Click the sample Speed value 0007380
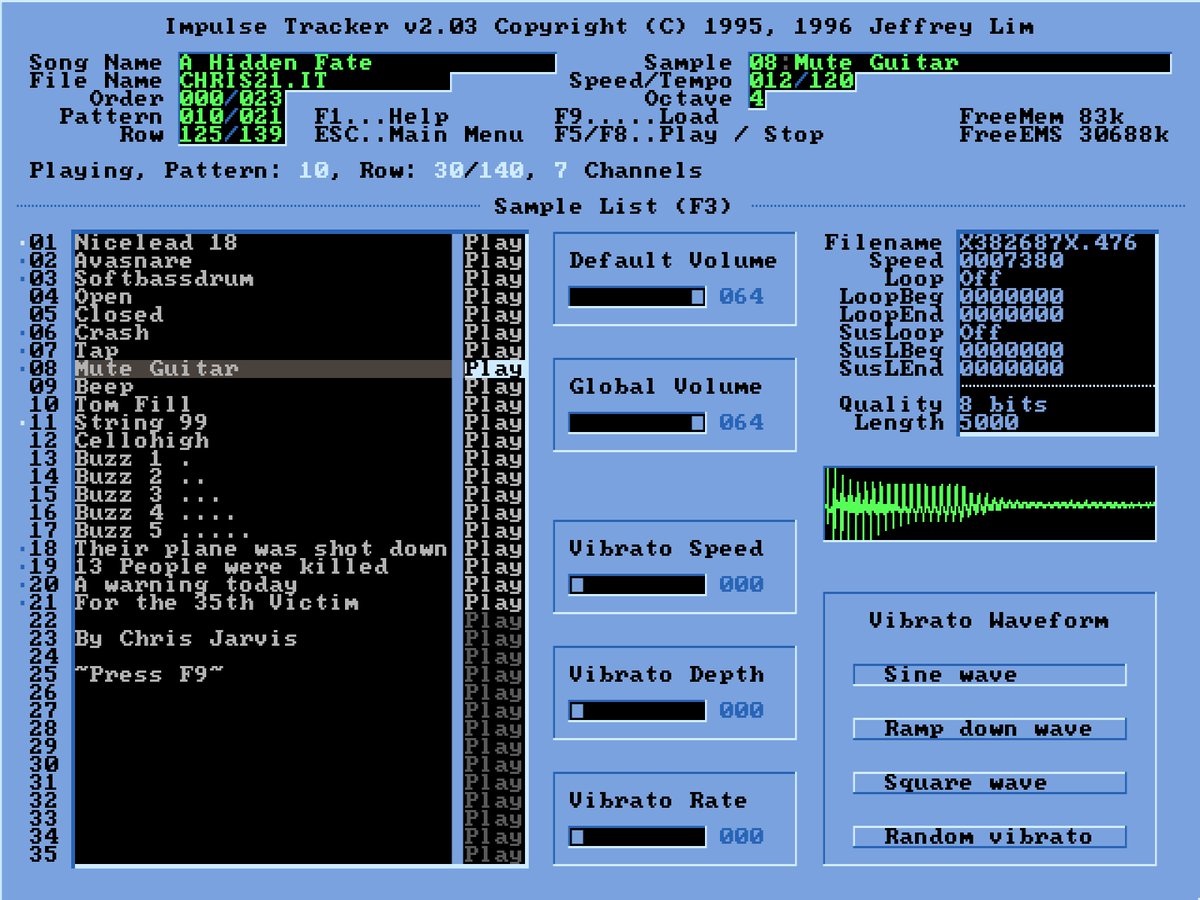The width and height of the screenshot is (1200, 900). pos(1057,261)
